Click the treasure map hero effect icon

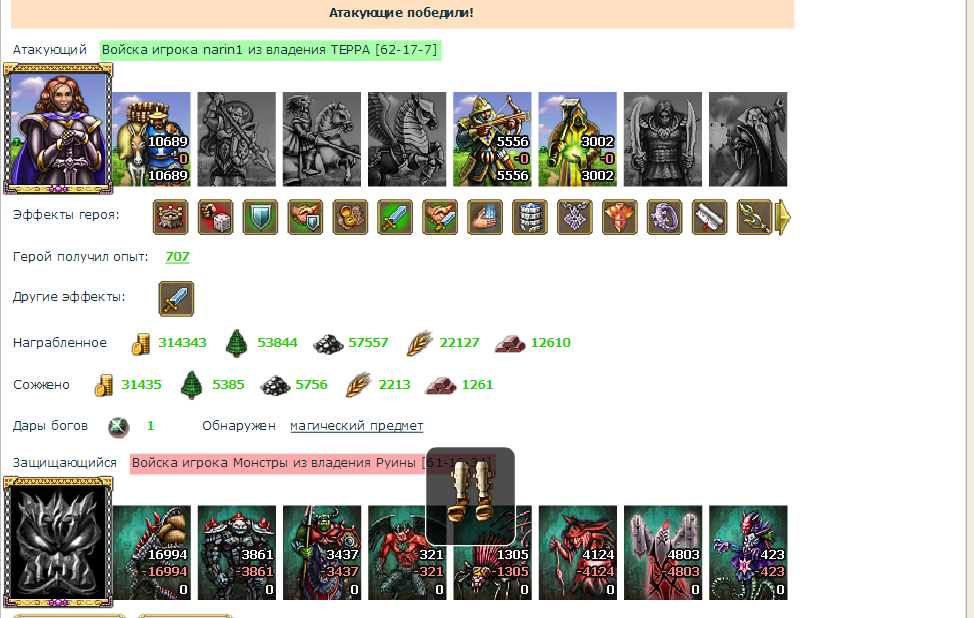[x=350, y=217]
